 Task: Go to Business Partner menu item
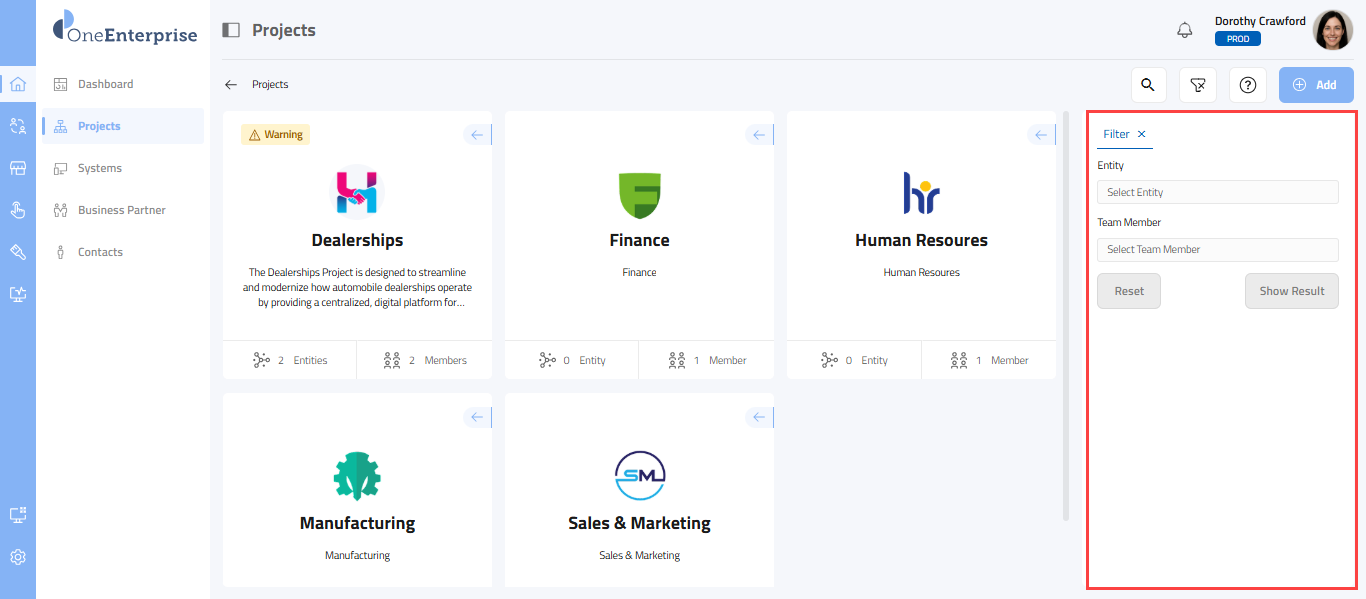click(x=121, y=210)
